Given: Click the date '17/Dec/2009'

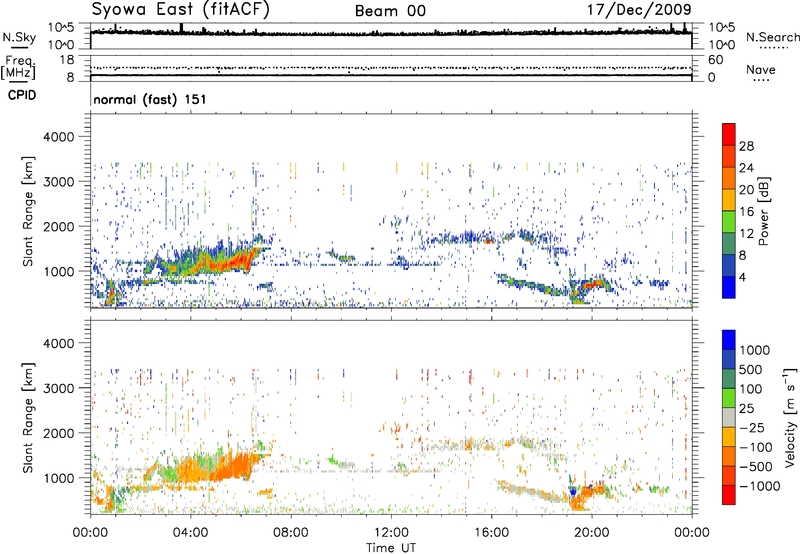Looking at the screenshot, I should [x=639, y=9].
